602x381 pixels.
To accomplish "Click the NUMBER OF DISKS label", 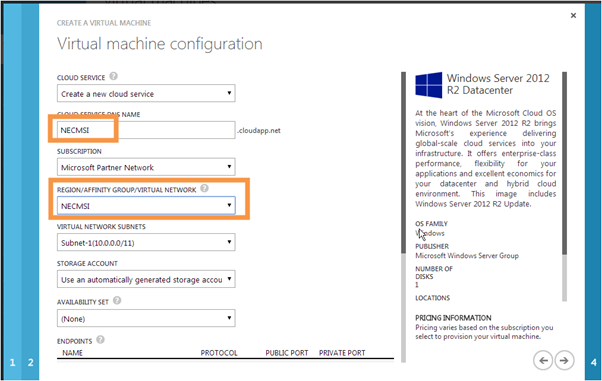I will (434, 272).
